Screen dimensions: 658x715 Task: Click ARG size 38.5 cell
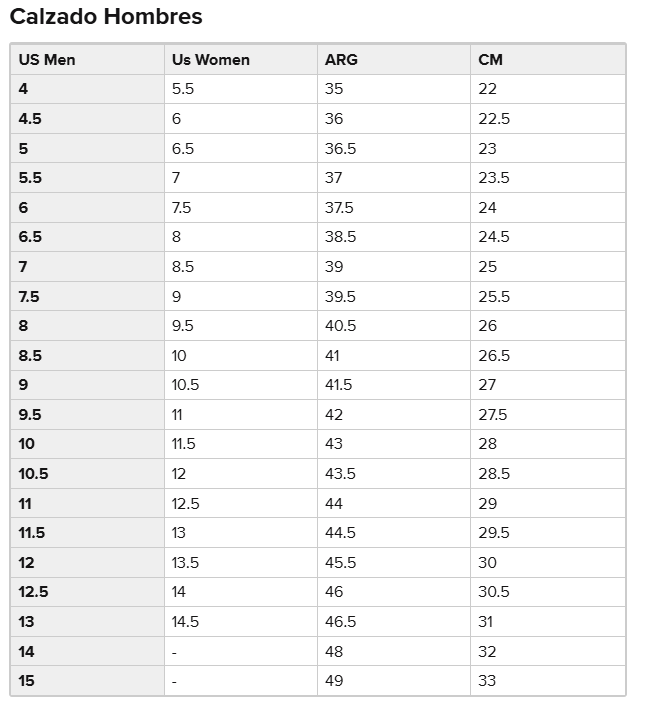(340, 237)
